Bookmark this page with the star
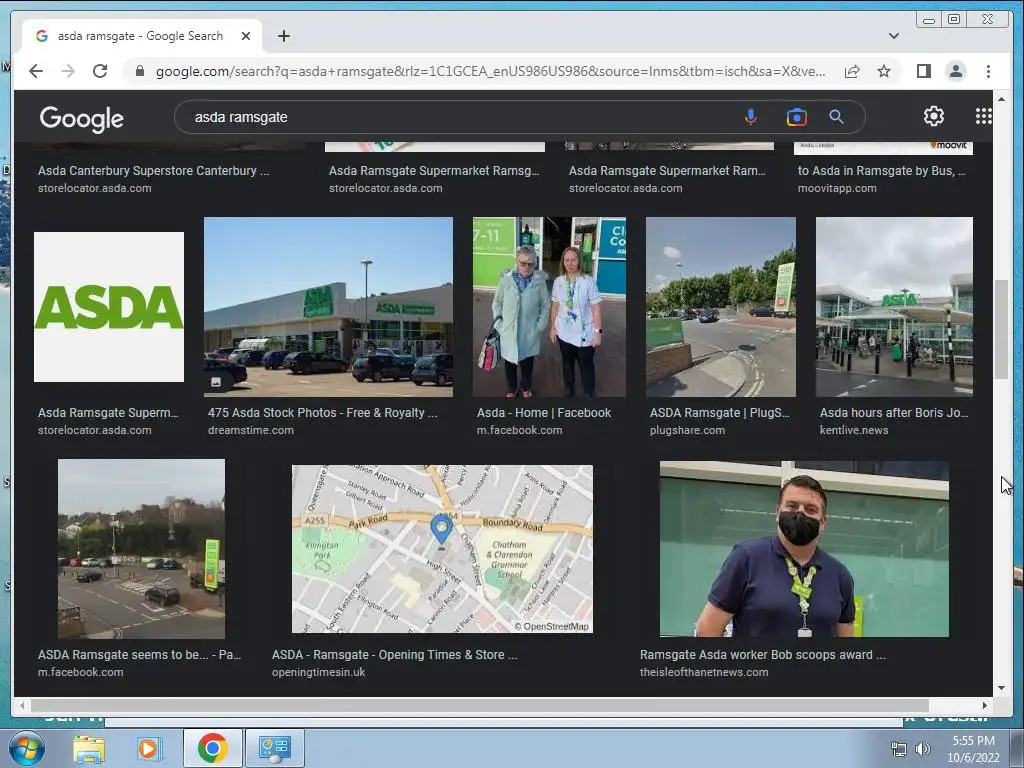The height and width of the screenshot is (768, 1024). click(884, 71)
